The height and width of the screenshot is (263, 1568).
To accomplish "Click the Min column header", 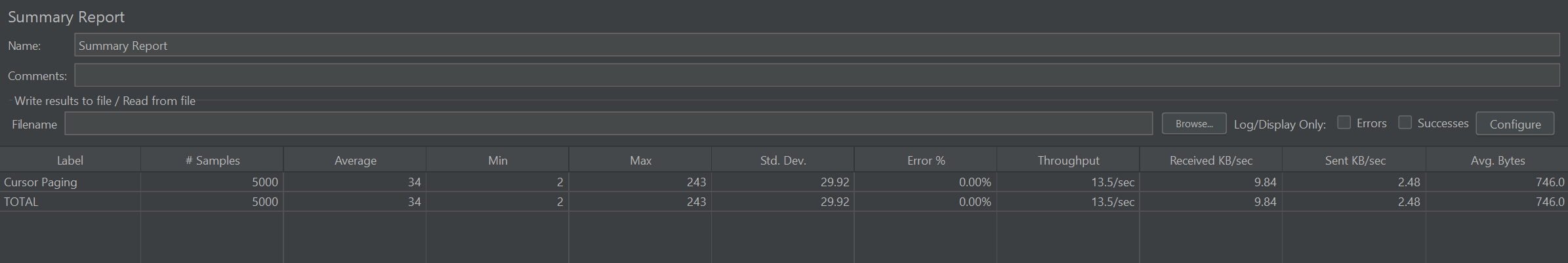I will 497,160.
